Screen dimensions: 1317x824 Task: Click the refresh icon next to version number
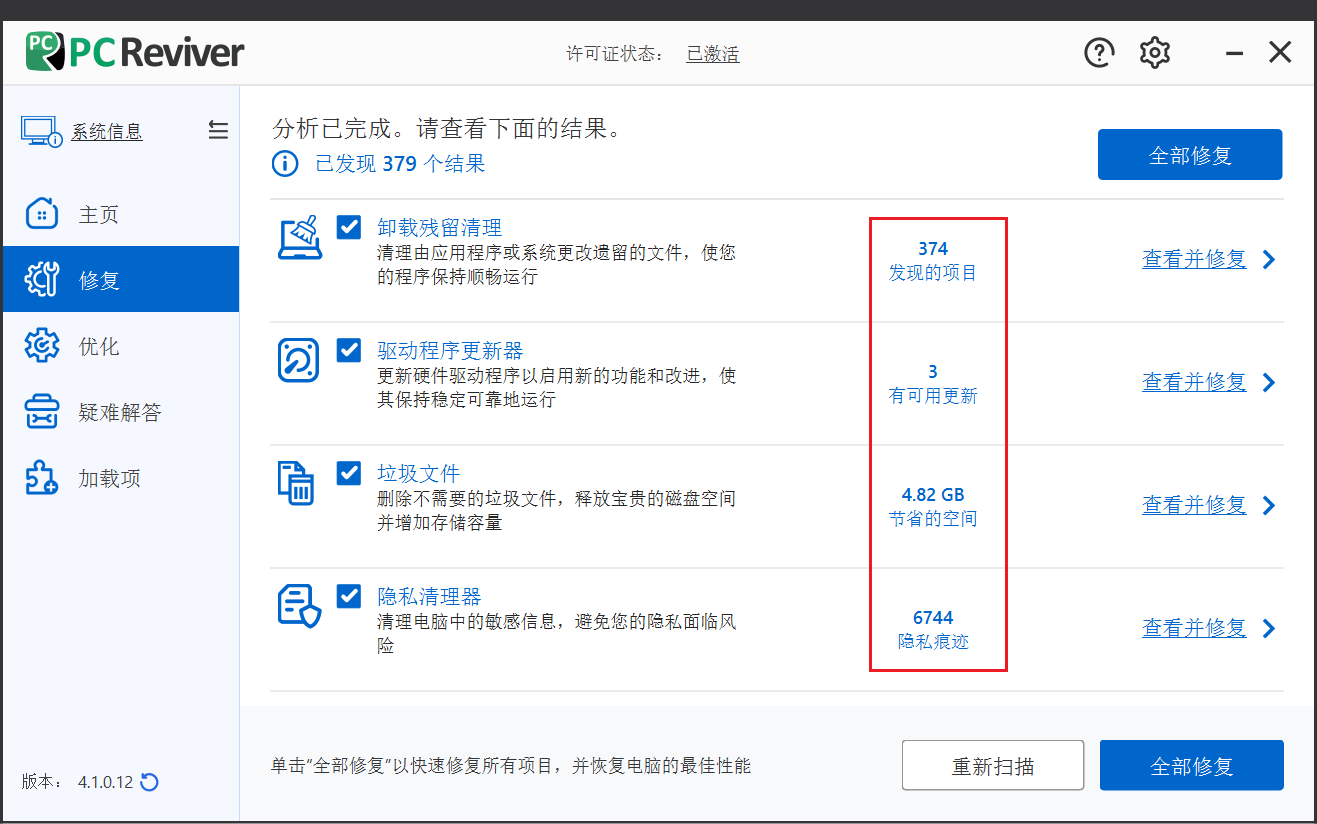coord(150,781)
